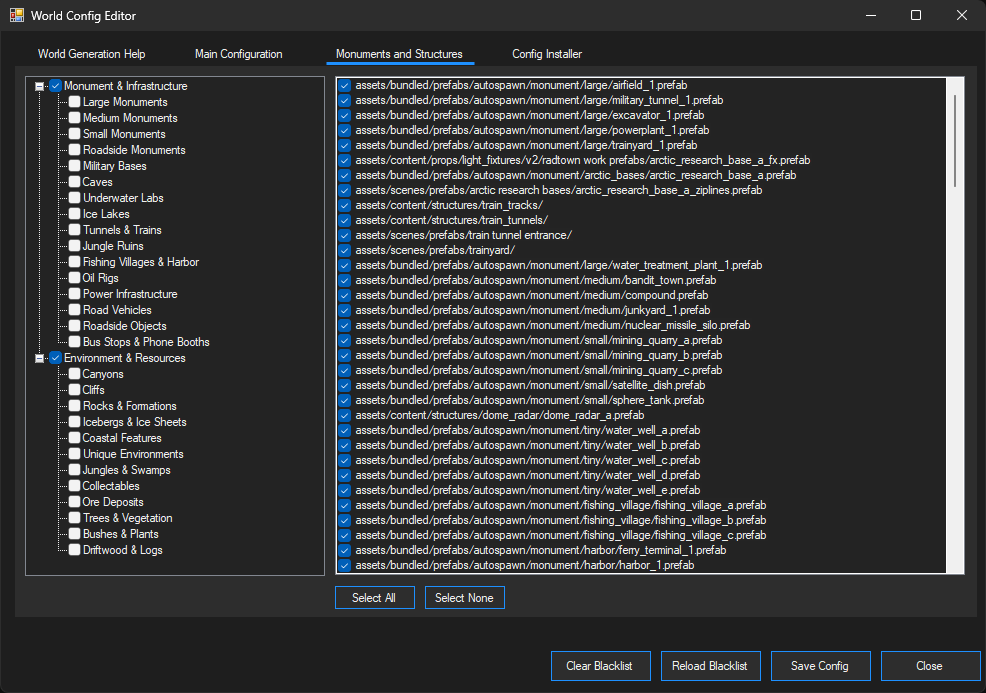This screenshot has width=986, height=693.
Task: Check the Trees & Vegetation option
Action: [x=73, y=517]
